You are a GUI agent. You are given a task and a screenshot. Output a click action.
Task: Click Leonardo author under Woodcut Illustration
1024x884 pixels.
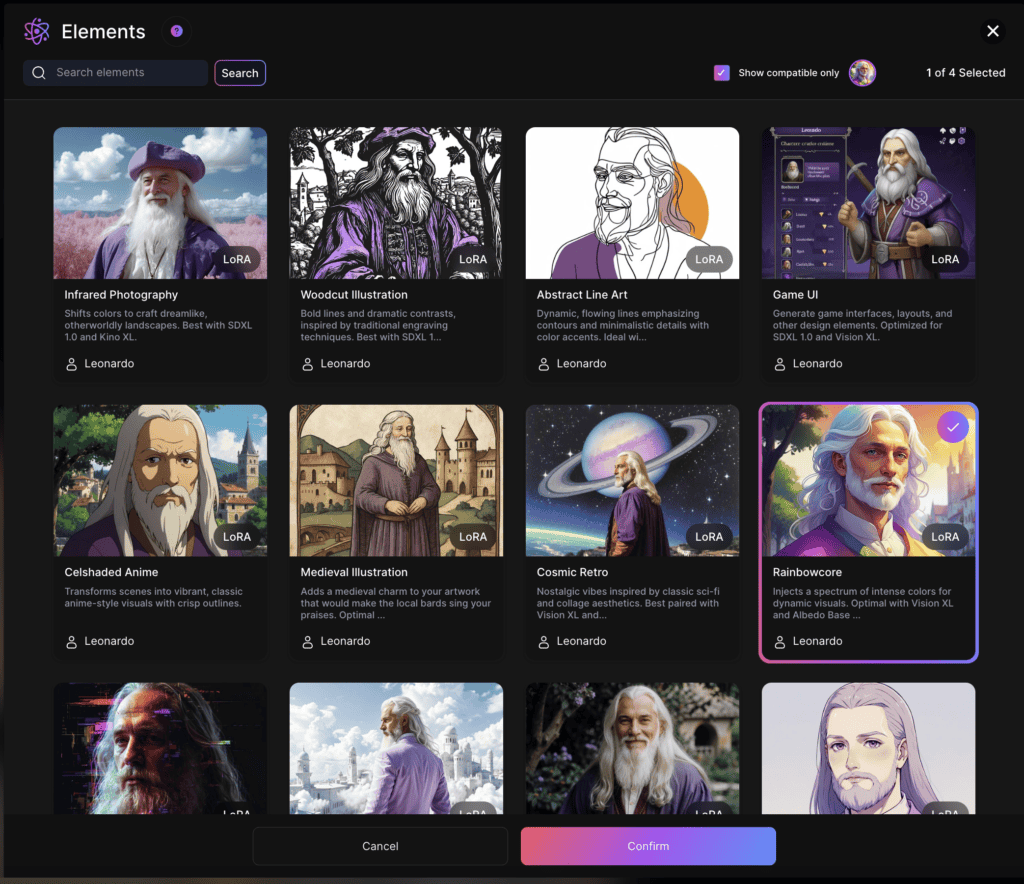[336, 364]
